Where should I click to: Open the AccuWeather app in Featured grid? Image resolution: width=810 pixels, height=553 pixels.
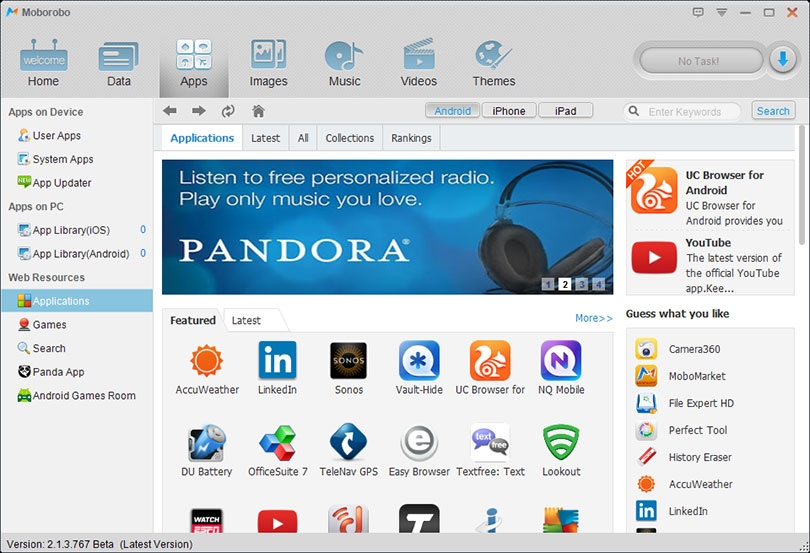click(207, 368)
